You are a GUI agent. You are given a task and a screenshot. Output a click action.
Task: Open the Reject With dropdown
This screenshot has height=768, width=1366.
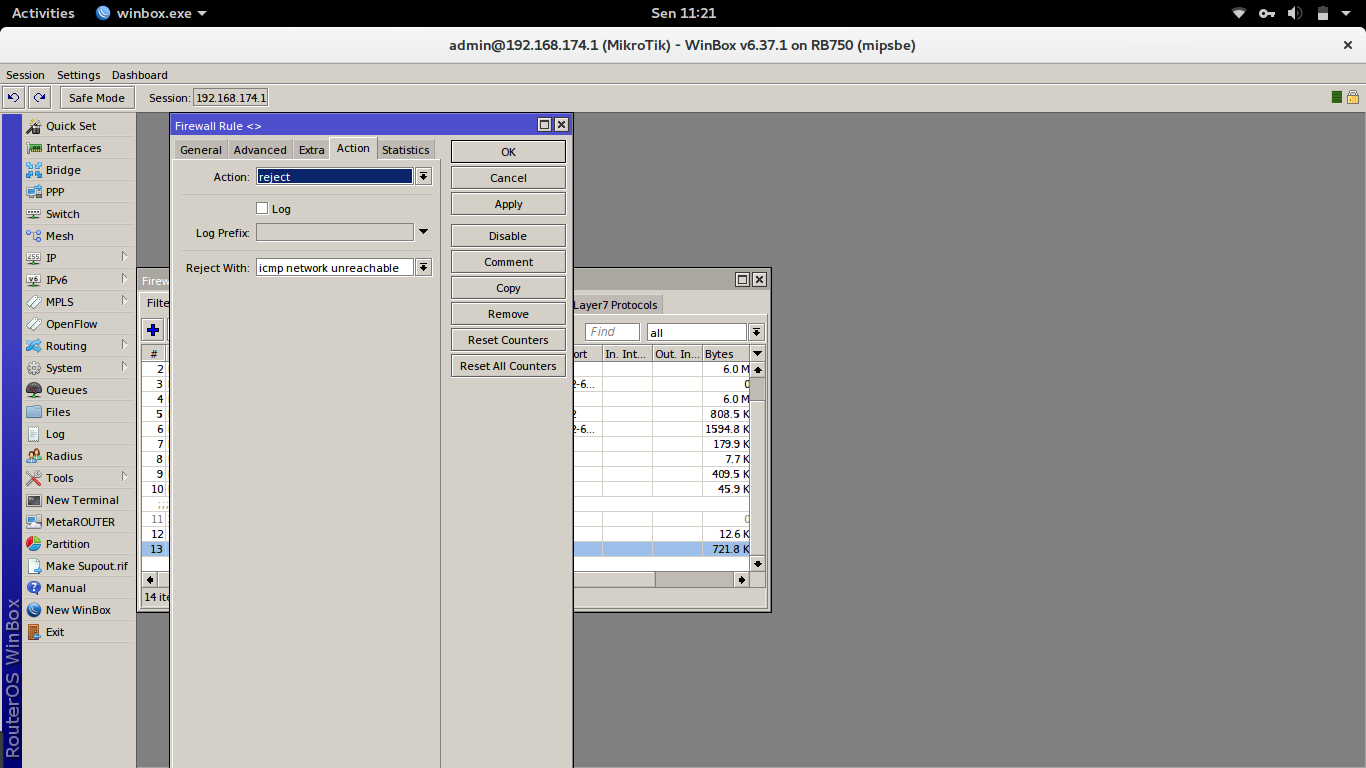[424, 267]
